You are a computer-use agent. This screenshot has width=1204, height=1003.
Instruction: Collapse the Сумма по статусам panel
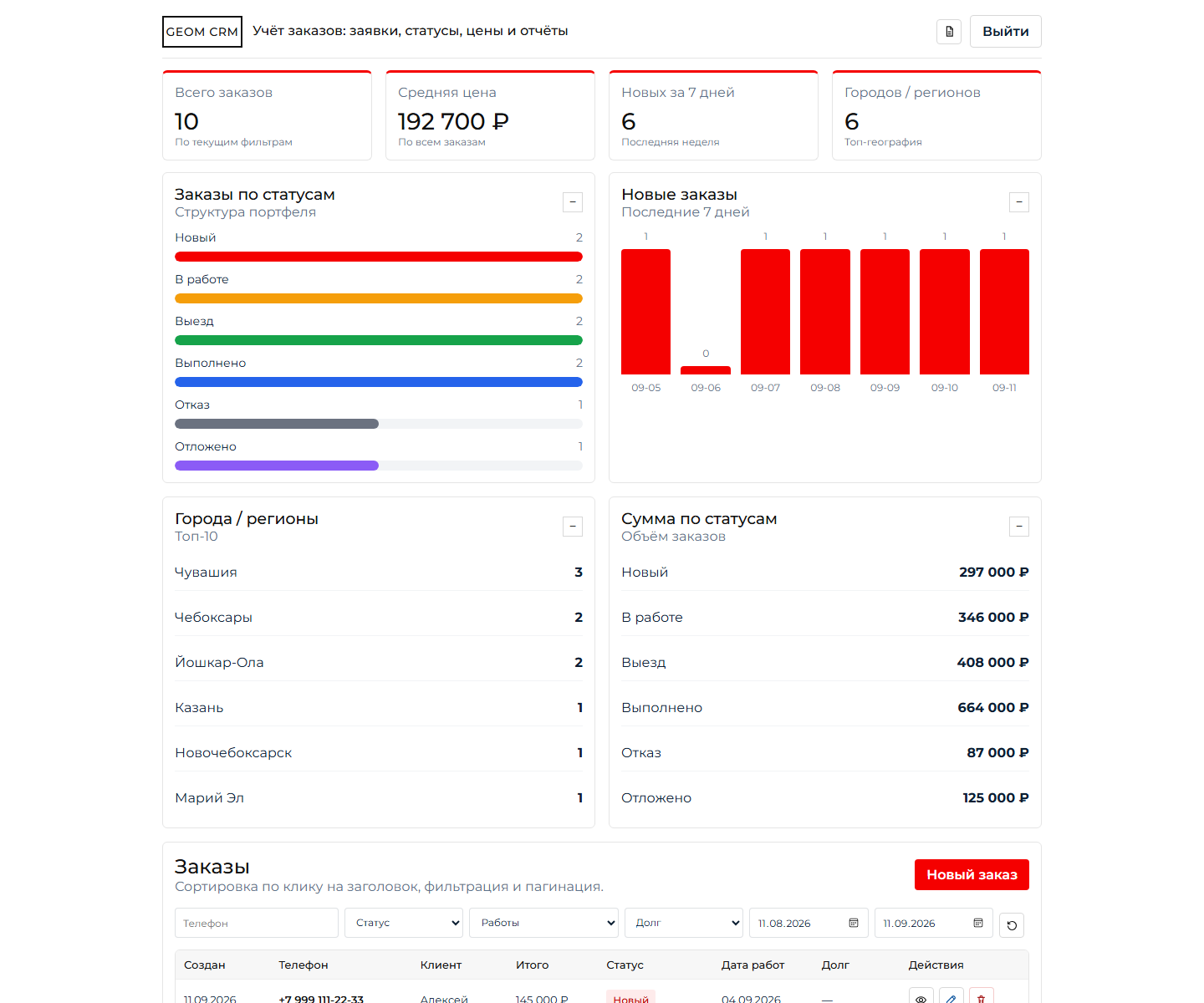1019,527
